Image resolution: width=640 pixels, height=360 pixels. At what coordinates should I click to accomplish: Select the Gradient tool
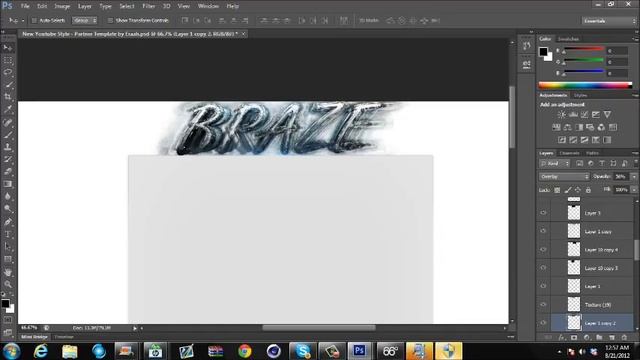pyautogui.click(x=8, y=184)
